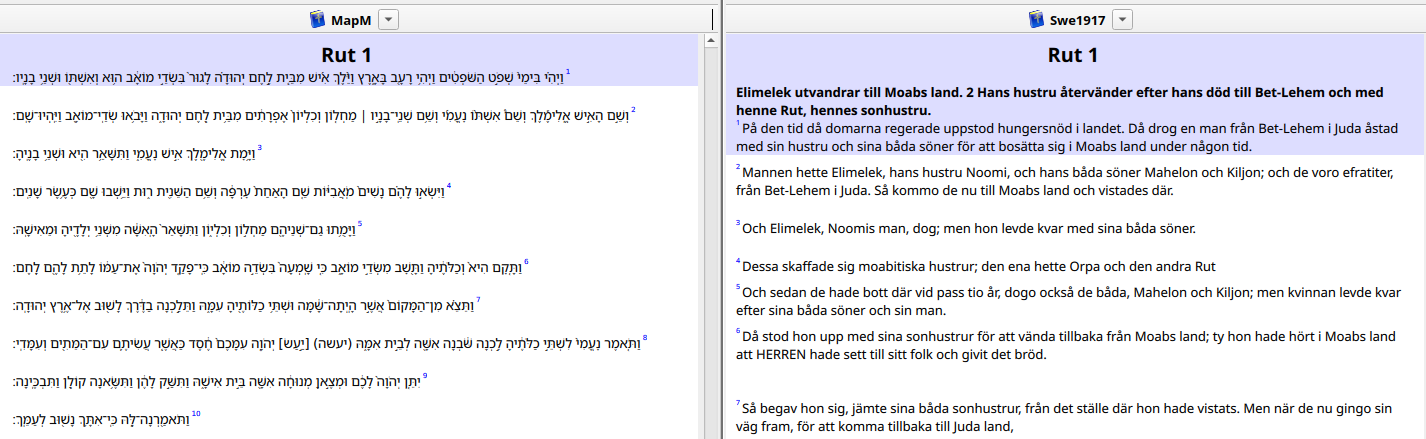
Task: Open the dropdown next to MapM
Action: (389, 19)
